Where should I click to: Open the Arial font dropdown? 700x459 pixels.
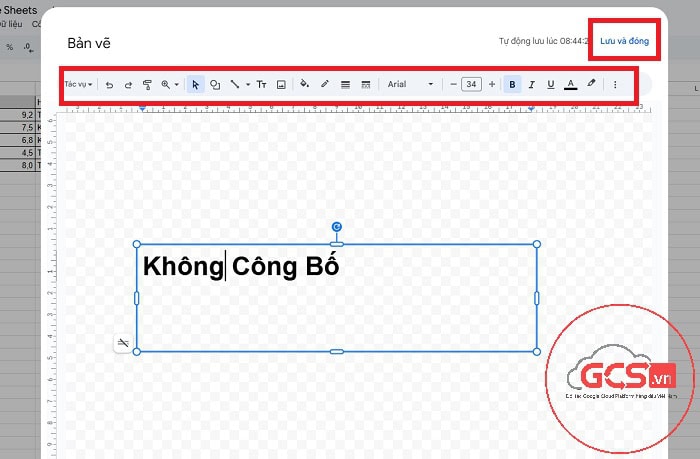coord(410,85)
